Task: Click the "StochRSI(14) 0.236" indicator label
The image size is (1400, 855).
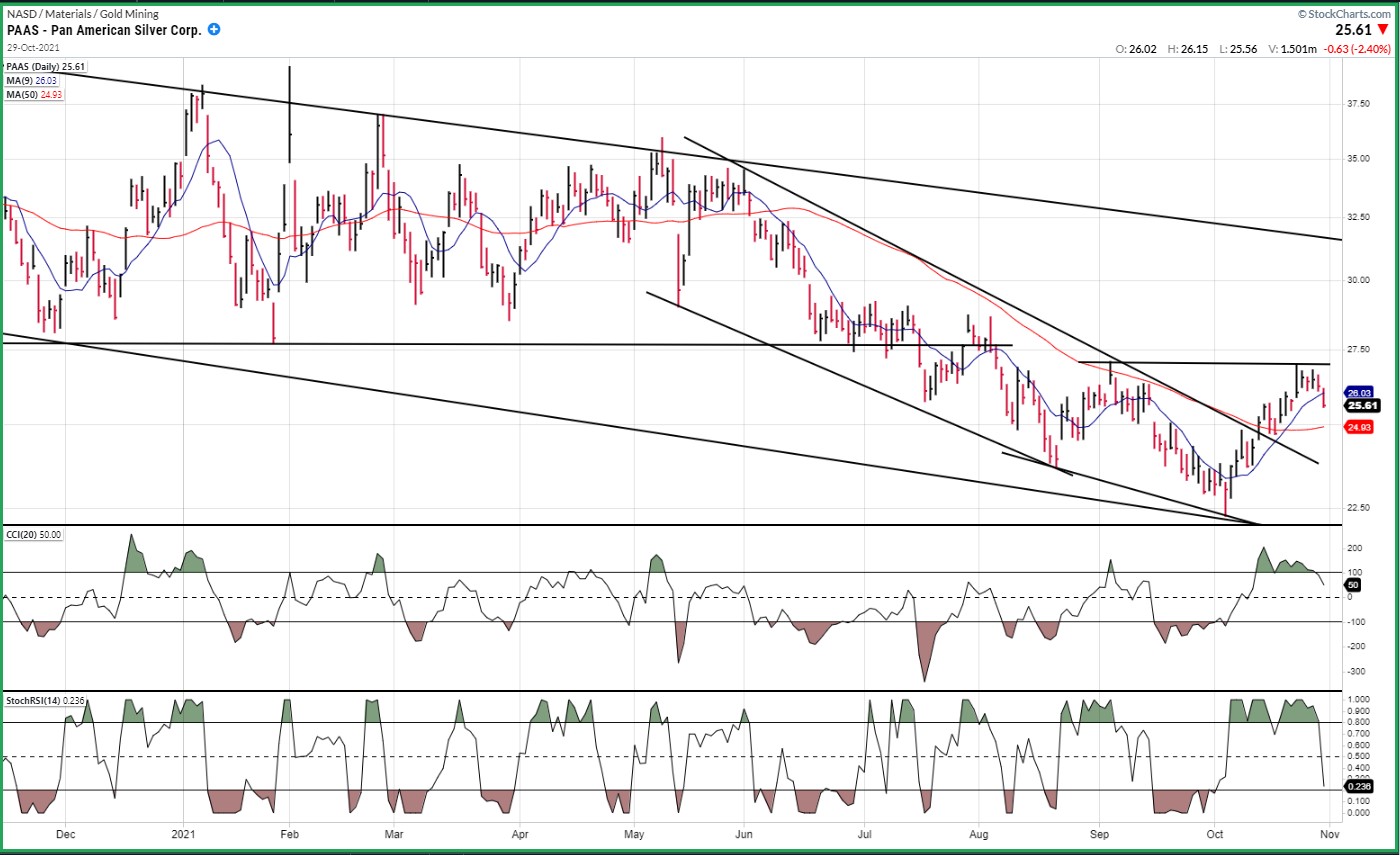Action: click(x=46, y=700)
